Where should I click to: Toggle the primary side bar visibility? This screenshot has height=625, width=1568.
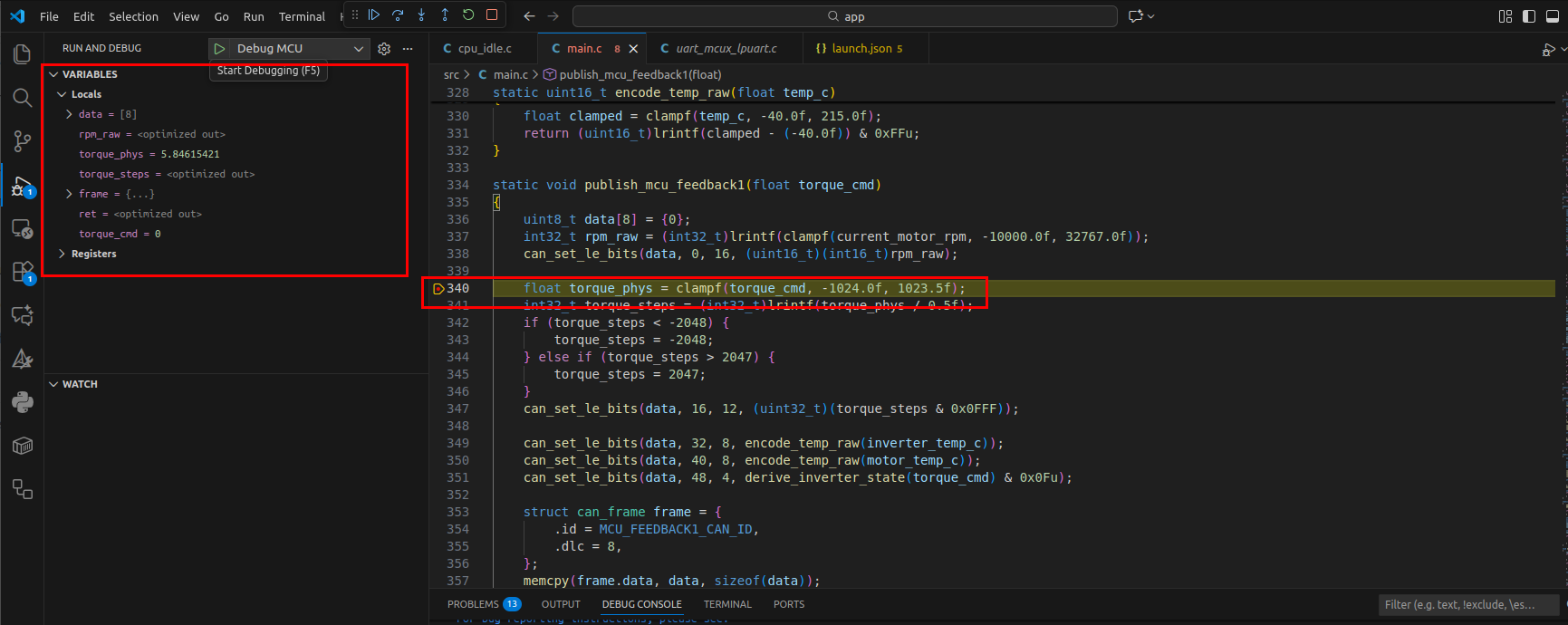click(x=1529, y=16)
